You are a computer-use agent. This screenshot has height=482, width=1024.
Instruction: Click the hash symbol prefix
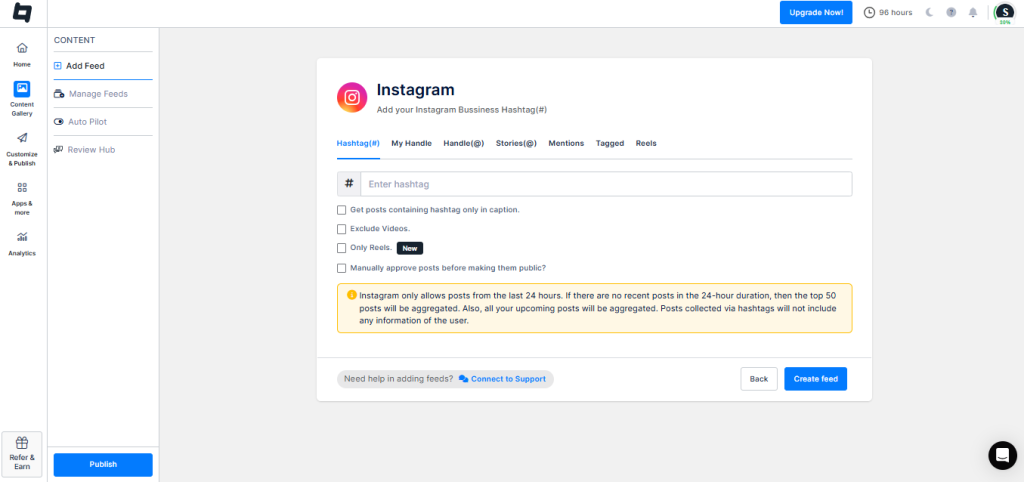[x=349, y=184]
